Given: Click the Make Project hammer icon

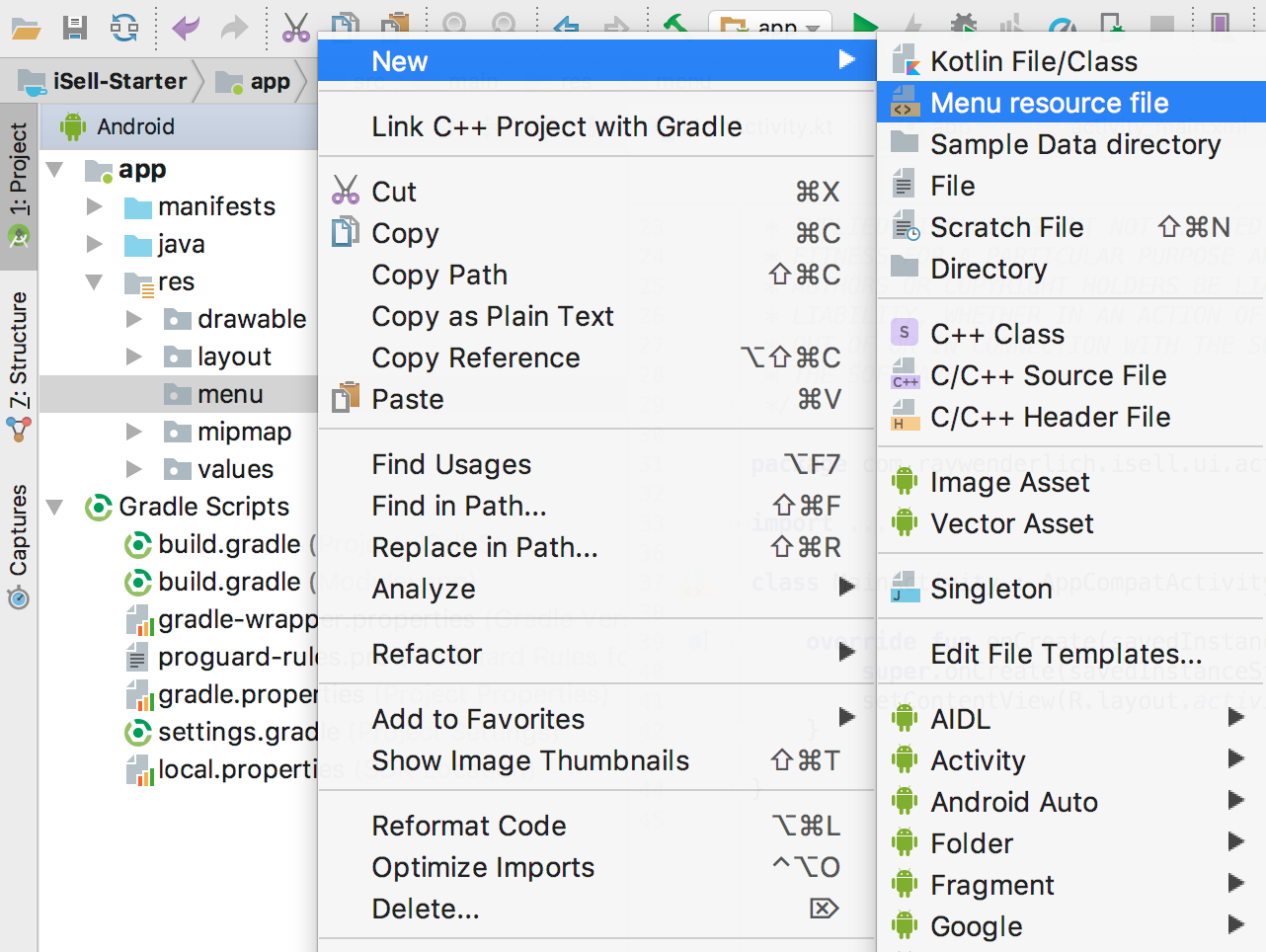Looking at the screenshot, I should coord(675,25).
